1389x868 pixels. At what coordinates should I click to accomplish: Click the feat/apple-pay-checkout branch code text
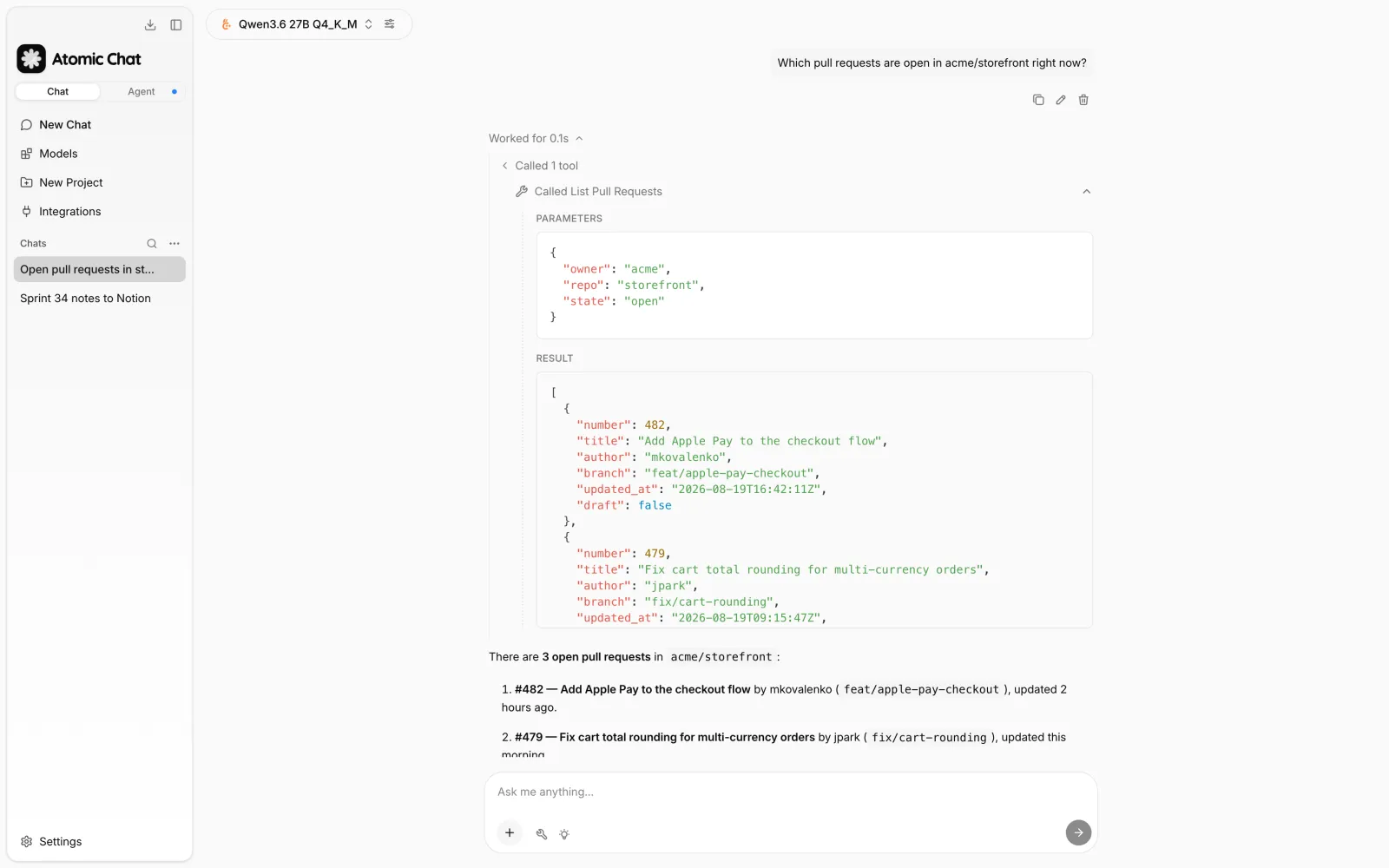tap(921, 690)
